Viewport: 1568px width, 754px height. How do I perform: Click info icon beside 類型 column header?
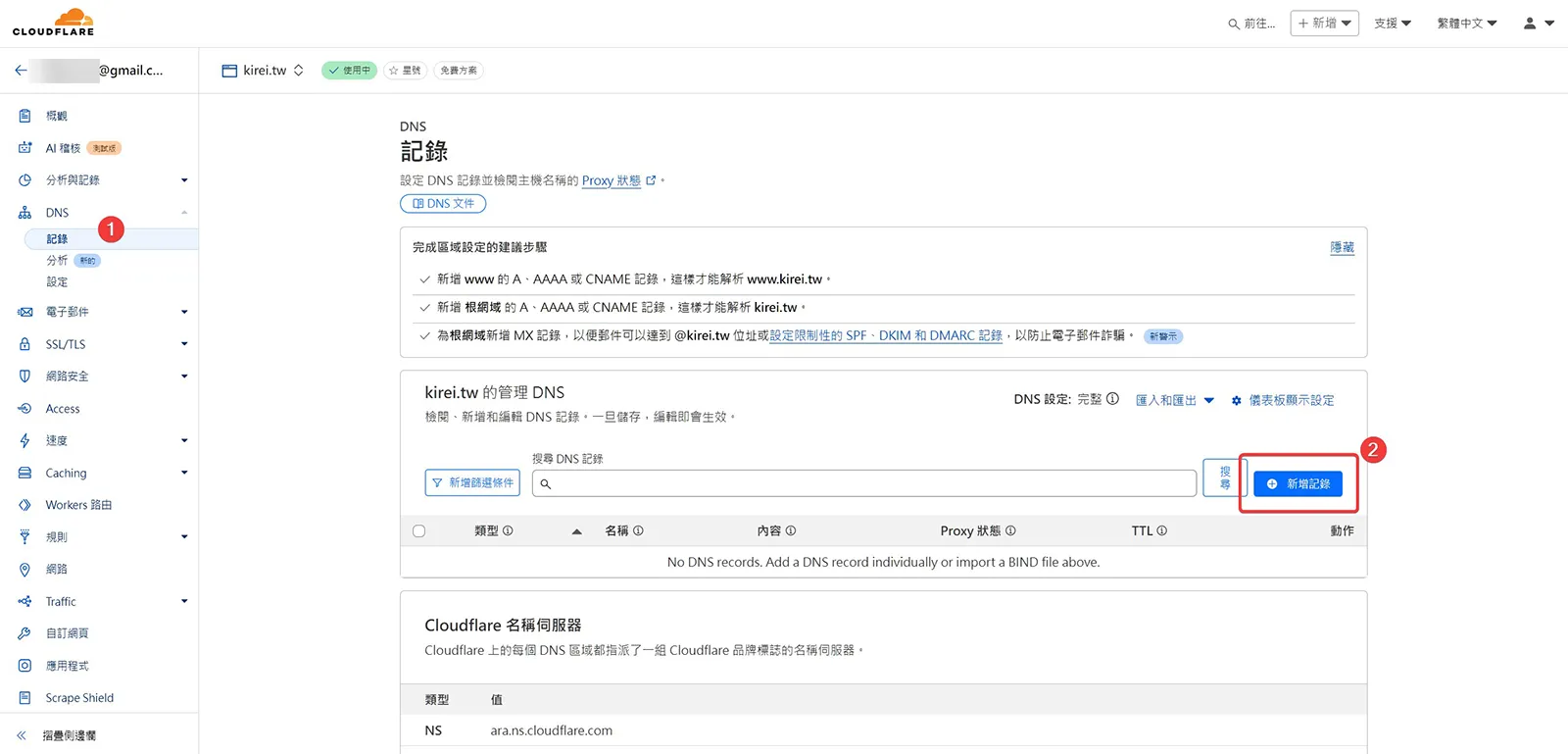[x=508, y=530]
